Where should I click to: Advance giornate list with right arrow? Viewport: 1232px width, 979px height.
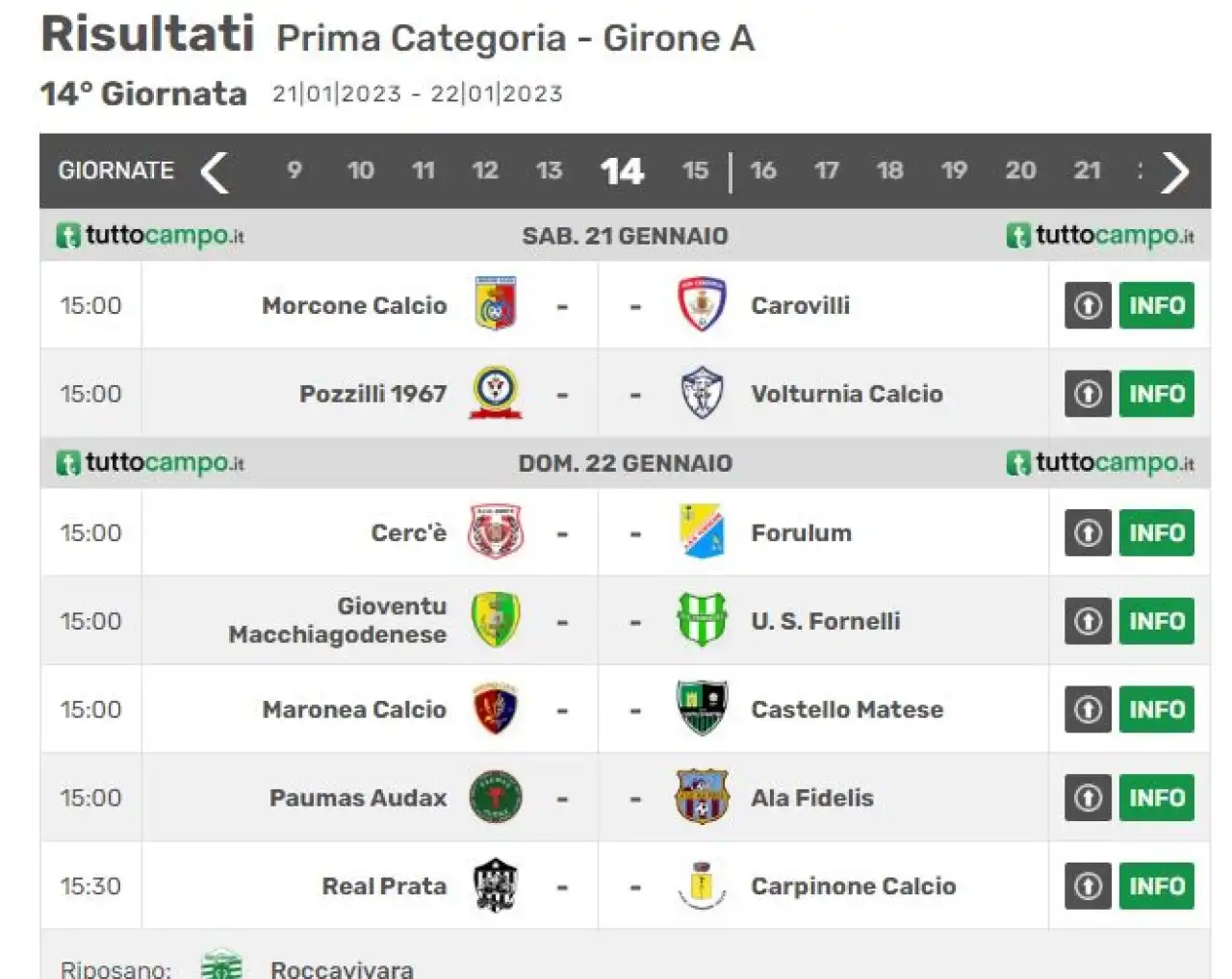(x=1175, y=171)
